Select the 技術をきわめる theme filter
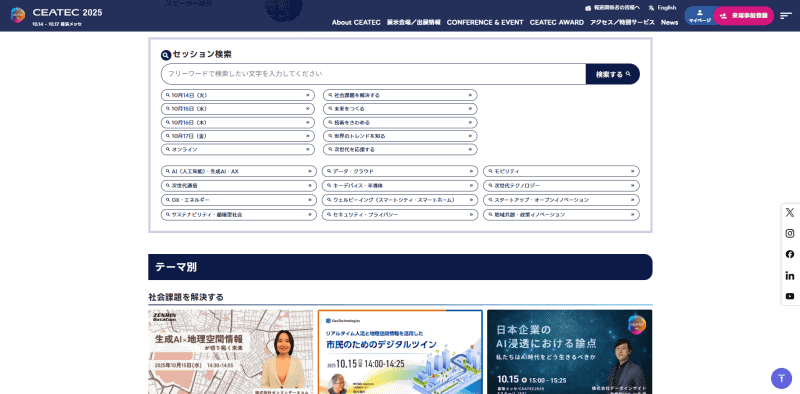Viewport: 800px width, 394px height. [x=400, y=122]
